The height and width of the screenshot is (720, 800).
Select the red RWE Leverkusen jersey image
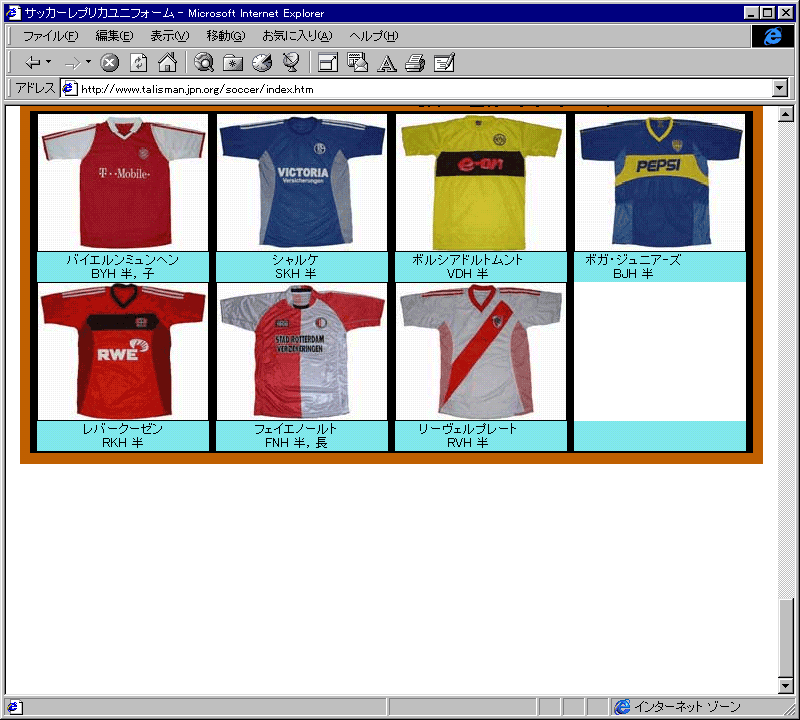[x=123, y=352]
